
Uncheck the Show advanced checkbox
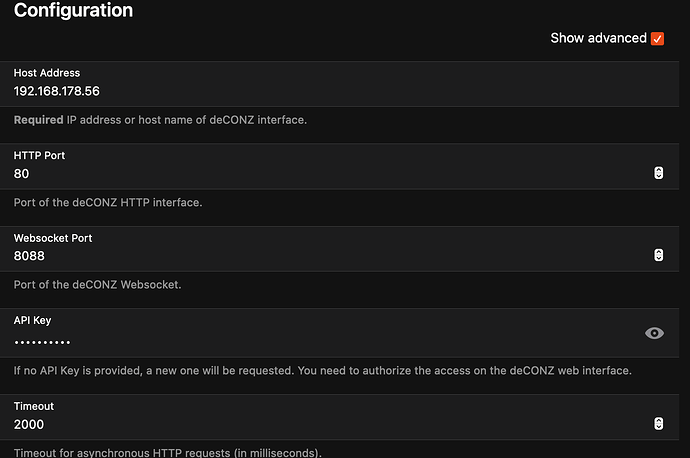click(x=657, y=39)
